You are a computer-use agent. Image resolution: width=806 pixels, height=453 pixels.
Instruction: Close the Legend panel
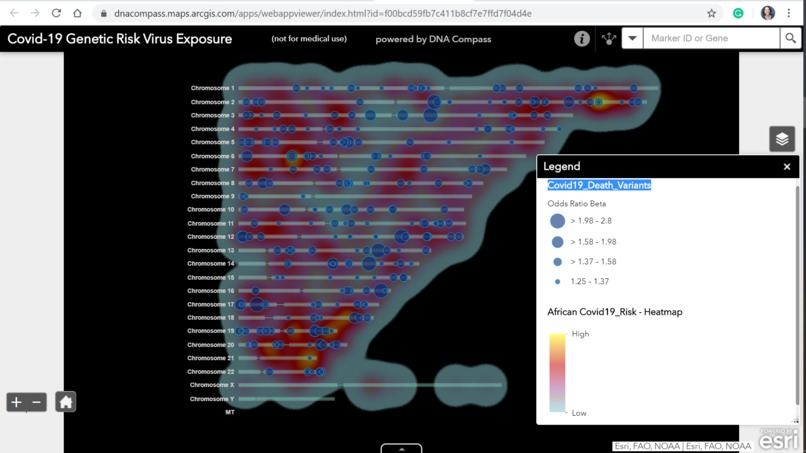[x=787, y=167]
